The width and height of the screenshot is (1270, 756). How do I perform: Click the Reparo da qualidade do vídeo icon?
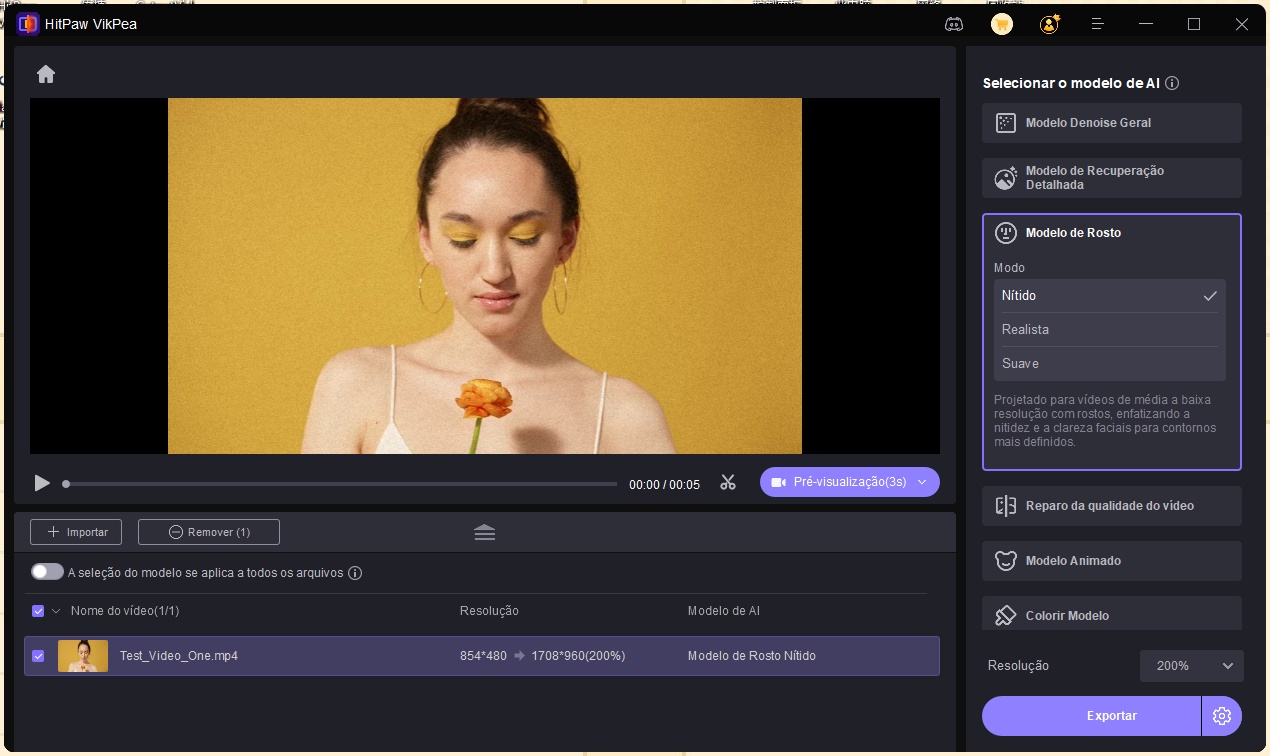click(1006, 506)
